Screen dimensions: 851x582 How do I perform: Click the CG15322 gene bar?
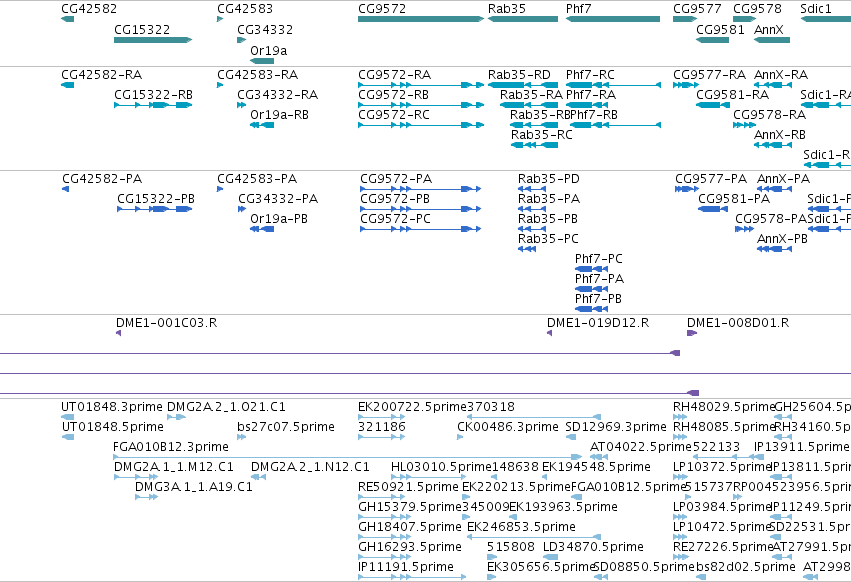153,40
